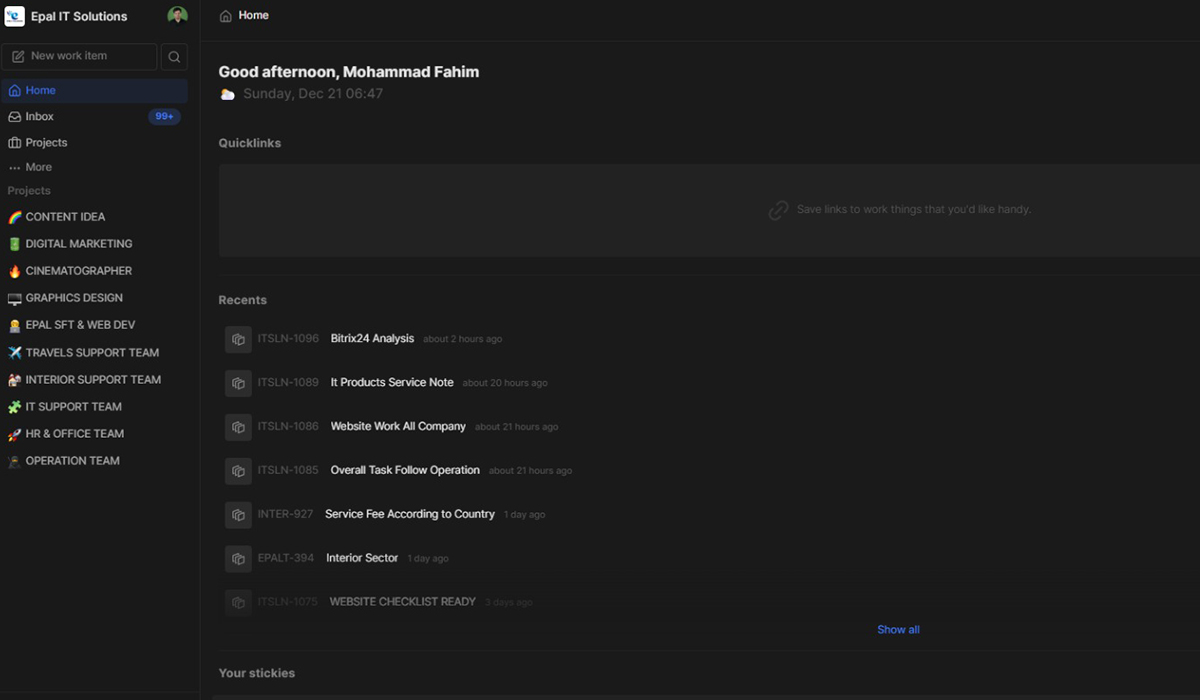Image resolution: width=1200 pixels, height=700 pixels.
Task: Click the New work item button
Action: (x=79, y=57)
